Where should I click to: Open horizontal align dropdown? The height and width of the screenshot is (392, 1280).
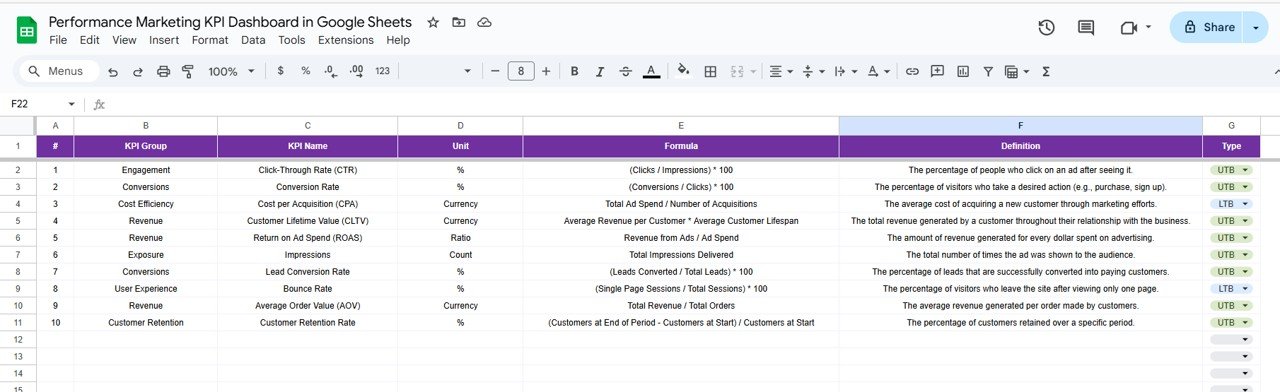780,71
